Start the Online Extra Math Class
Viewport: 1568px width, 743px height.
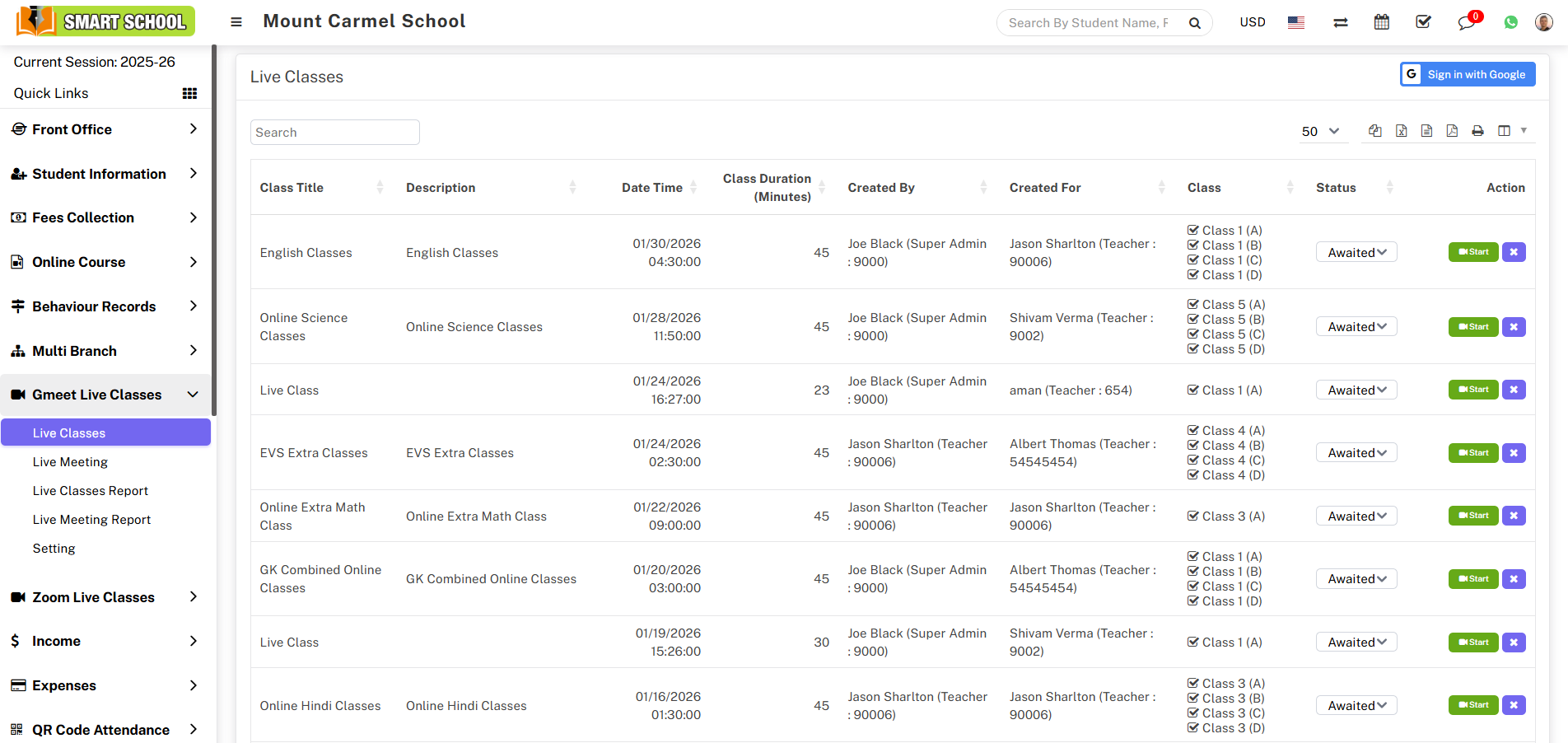click(x=1472, y=516)
